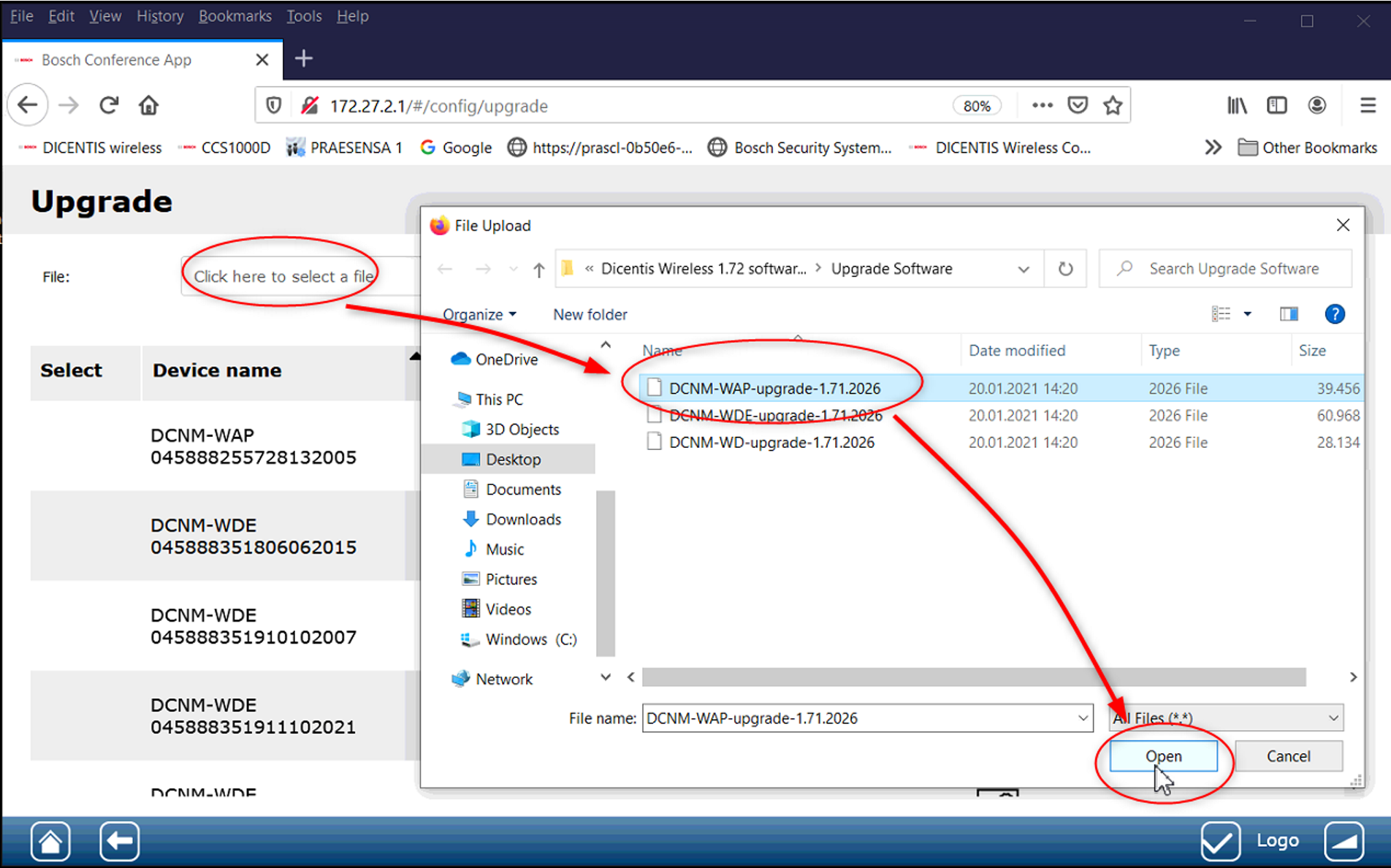
Task: Click the back arrow icon in bottom bar
Action: tap(119, 842)
